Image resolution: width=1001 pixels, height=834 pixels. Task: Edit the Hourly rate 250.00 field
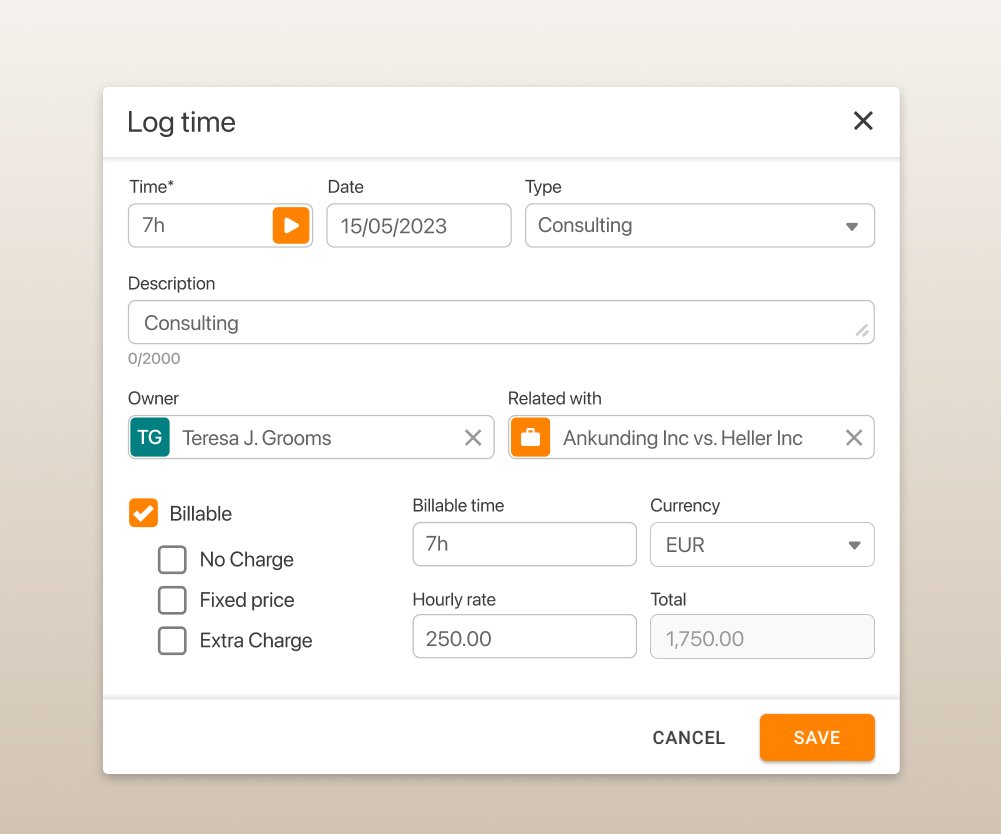525,637
